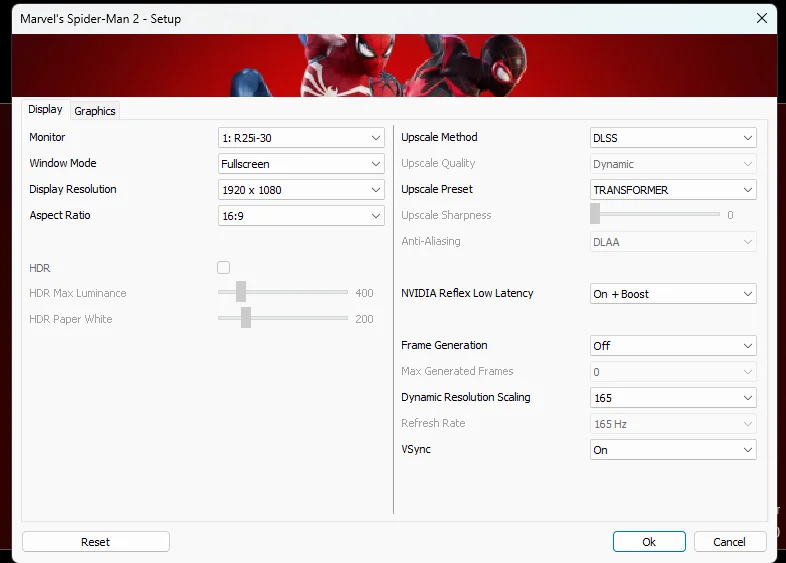Viewport: 786px width, 563px height.
Task: Click the VSync label
Action: 416,450
